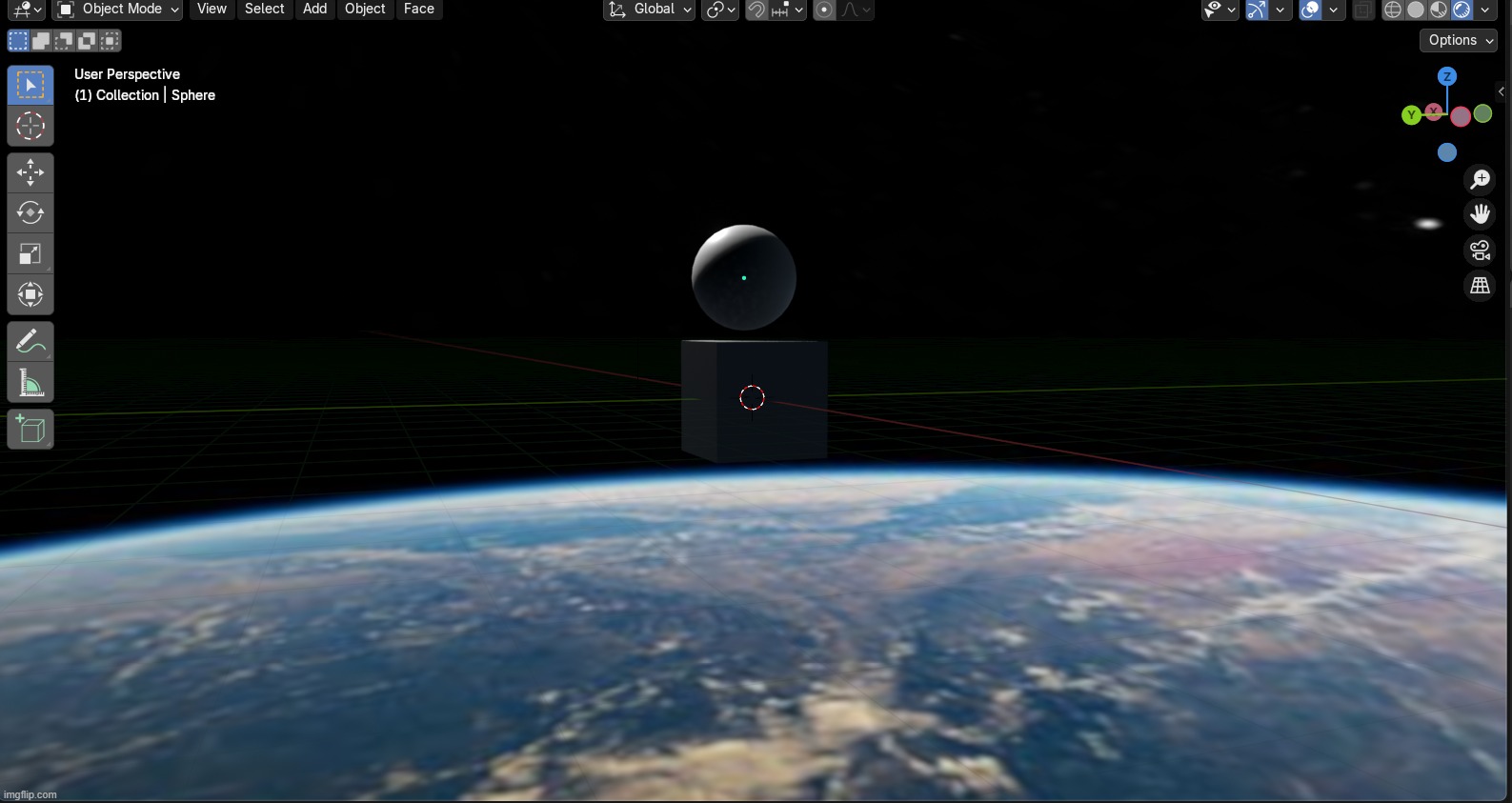Click the Add Cube tool
This screenshot has width=1512, height=803.
tap(30, 430)
